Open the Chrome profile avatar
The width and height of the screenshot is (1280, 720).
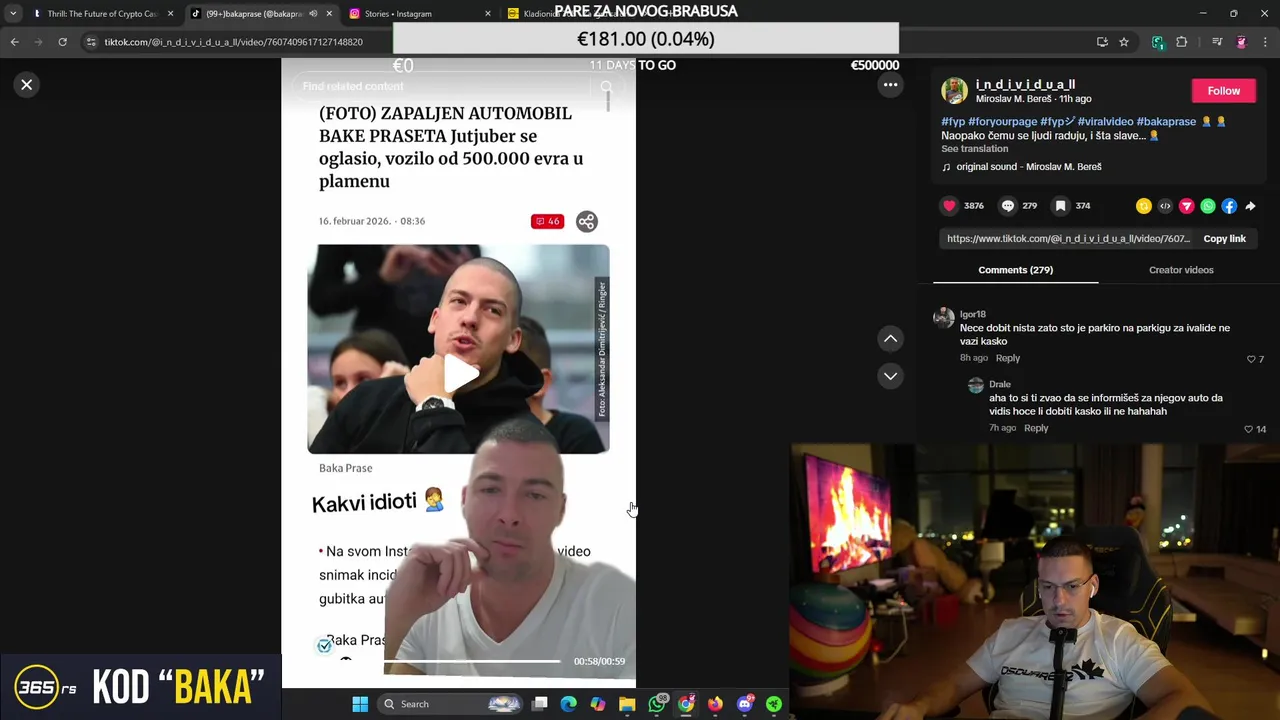[1241, 42]
